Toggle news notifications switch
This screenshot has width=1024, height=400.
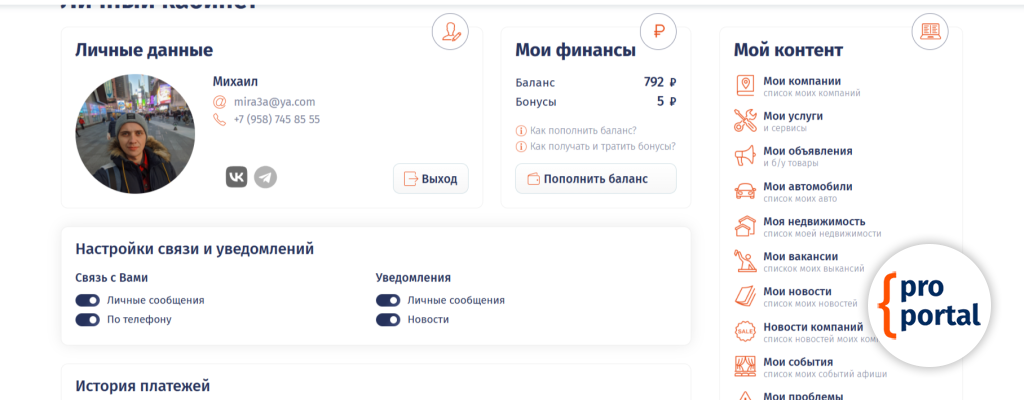pyautogui.click(x=388, y=320)
